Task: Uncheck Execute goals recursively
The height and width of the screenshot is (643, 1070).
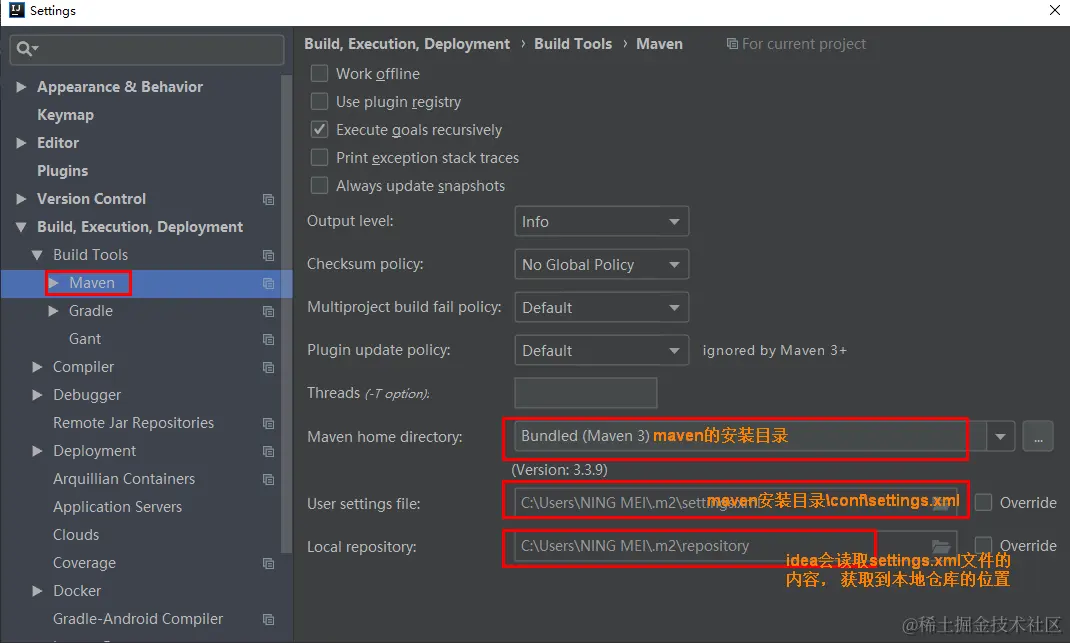Action: [x=319, y=129]
